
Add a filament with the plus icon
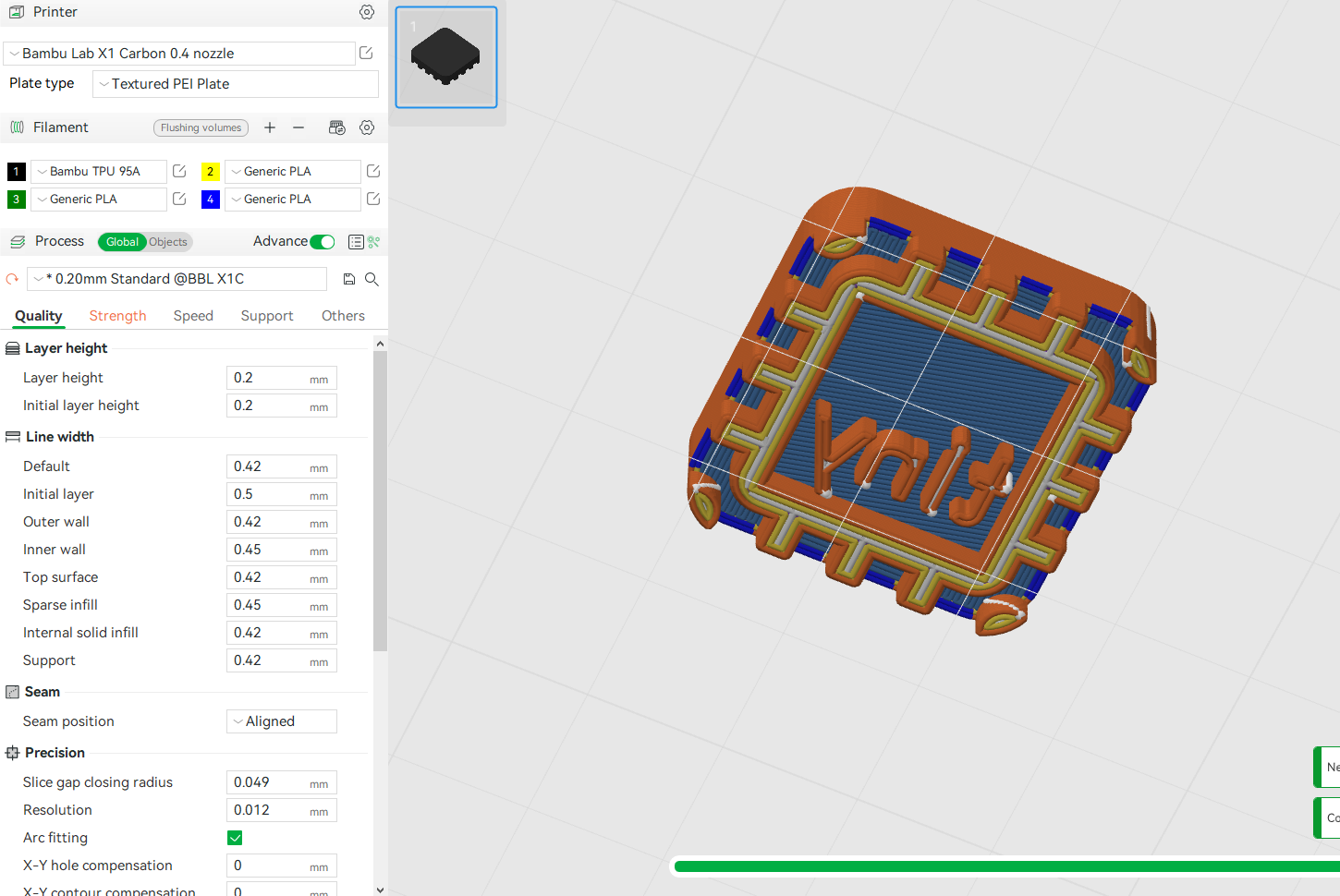270,127
